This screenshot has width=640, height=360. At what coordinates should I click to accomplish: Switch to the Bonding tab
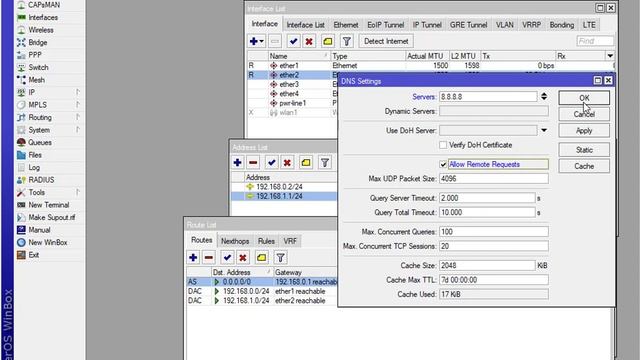[562, 25]
